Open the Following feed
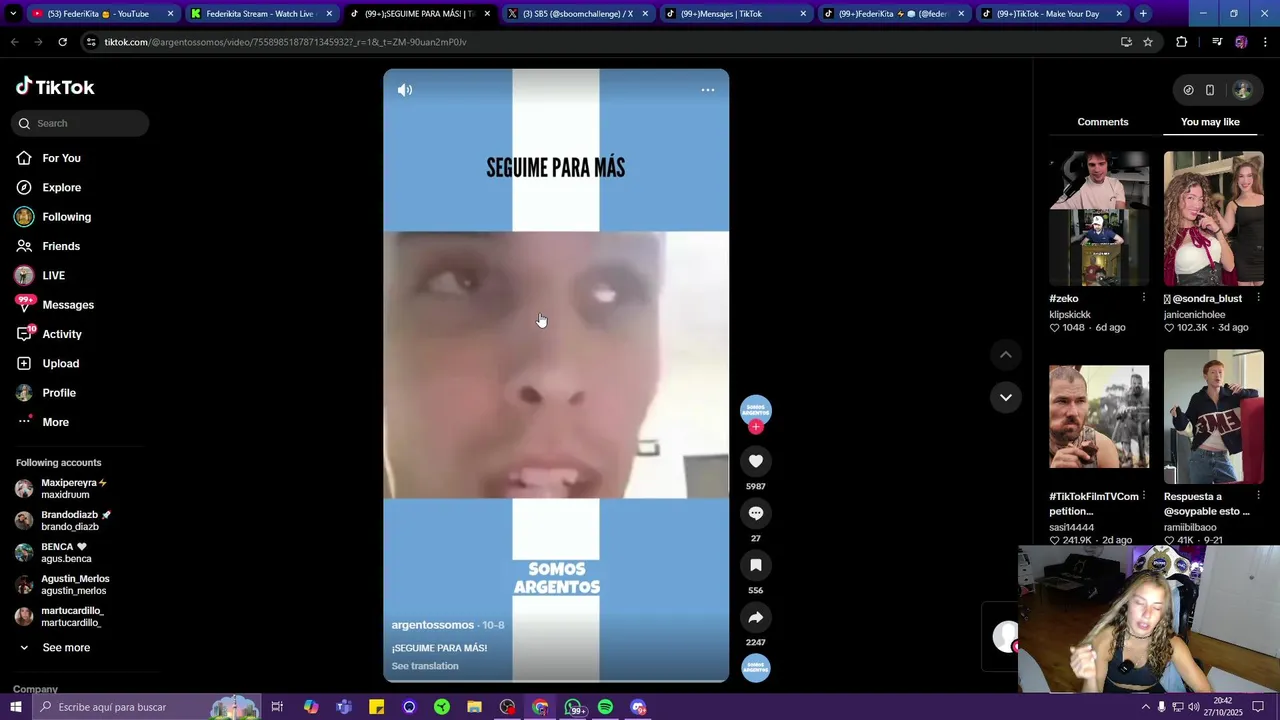1280x720 pixels. pyautogui.click(x=66, y=217)
